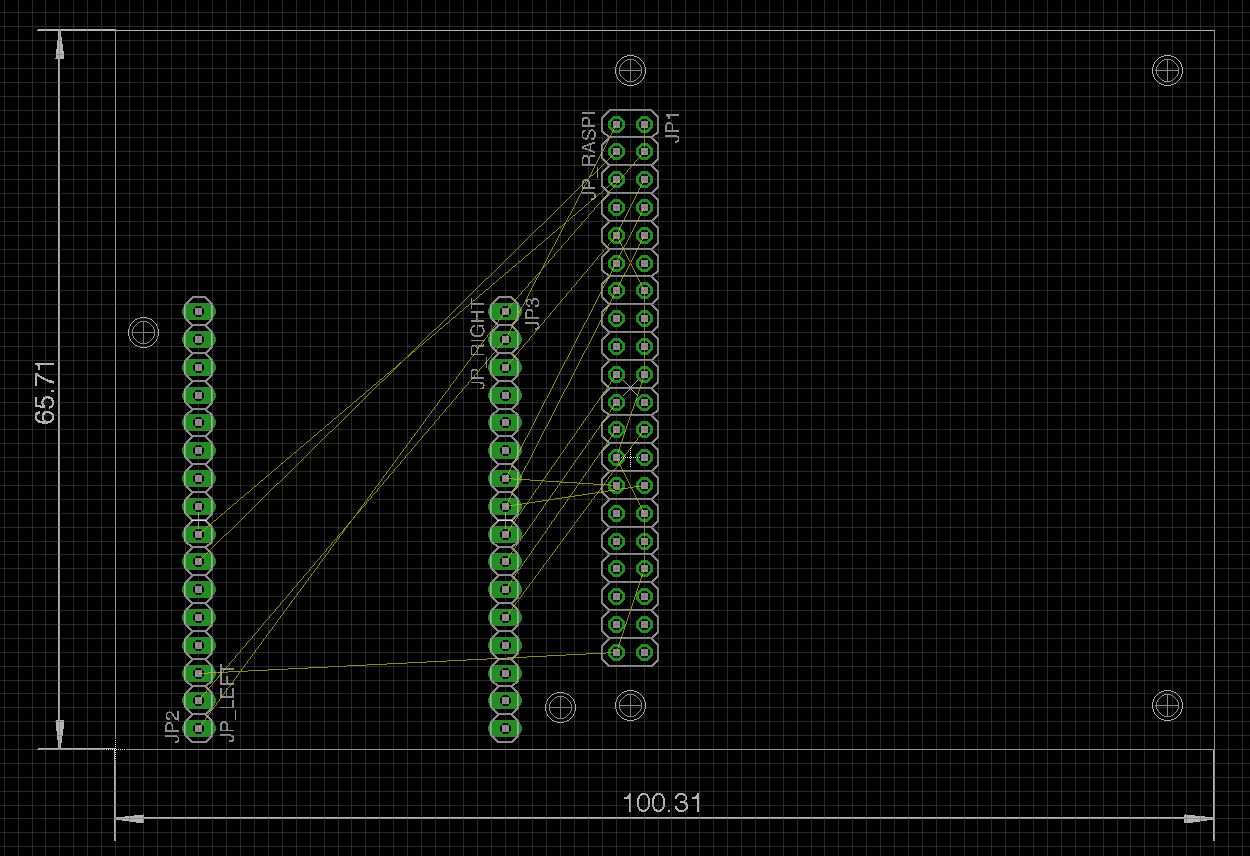1250x856 pixels.
Task: Click the bottommost pad of JP2 header
Action: (x=199, y=728)
